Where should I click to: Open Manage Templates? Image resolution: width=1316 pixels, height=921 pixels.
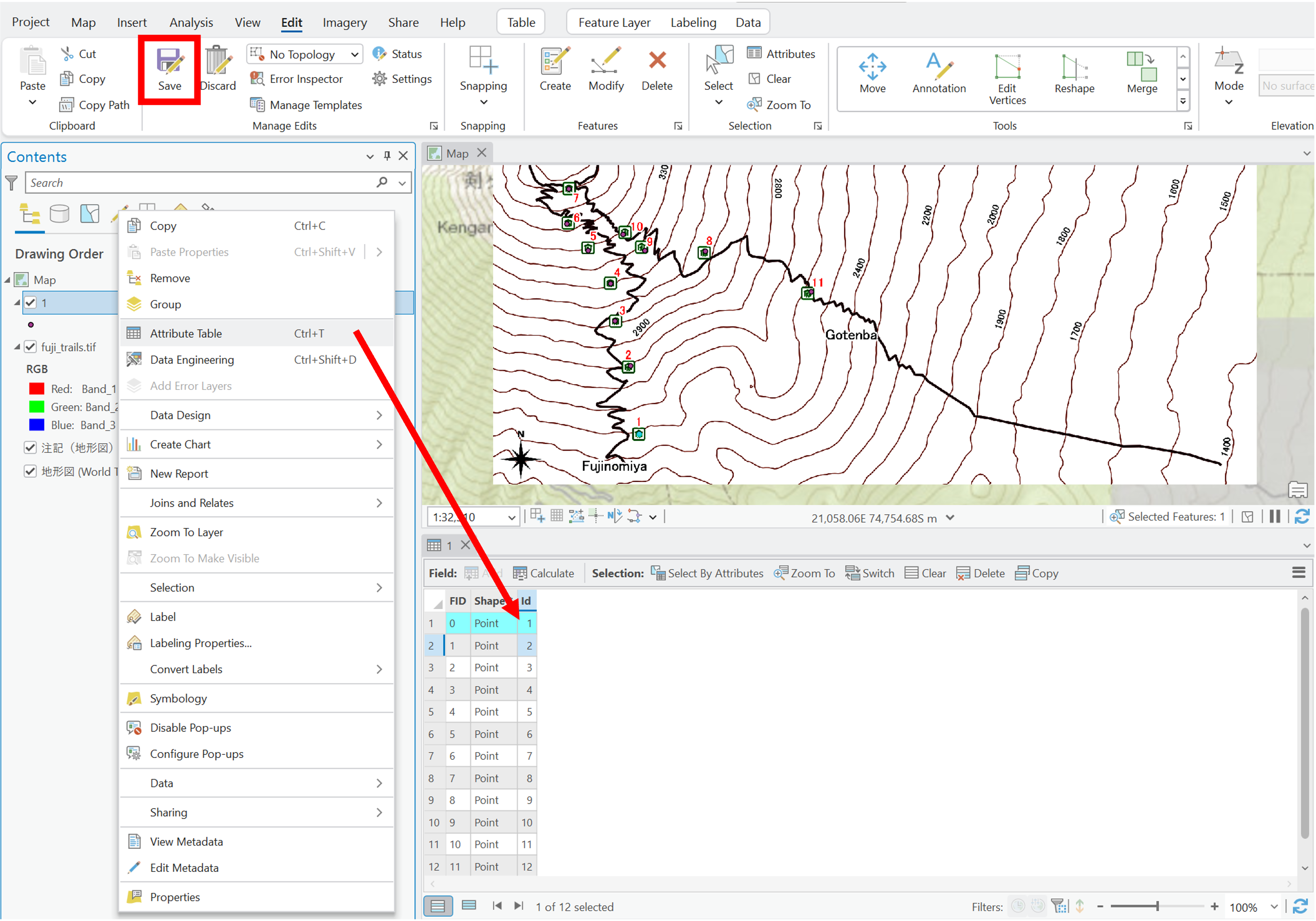[306, 105]
